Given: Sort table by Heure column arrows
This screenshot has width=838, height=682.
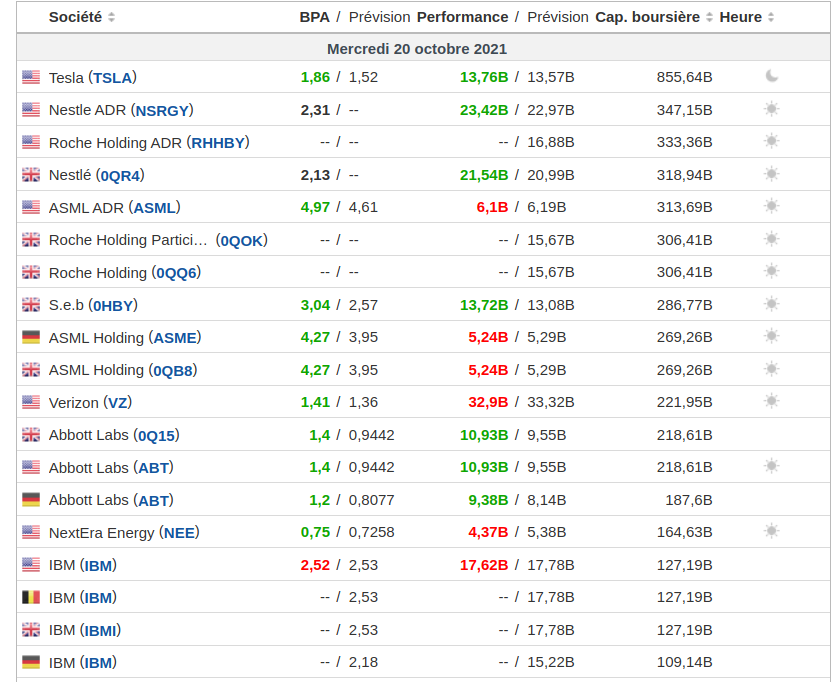Looking at the screenshot, I should [771, 17].
